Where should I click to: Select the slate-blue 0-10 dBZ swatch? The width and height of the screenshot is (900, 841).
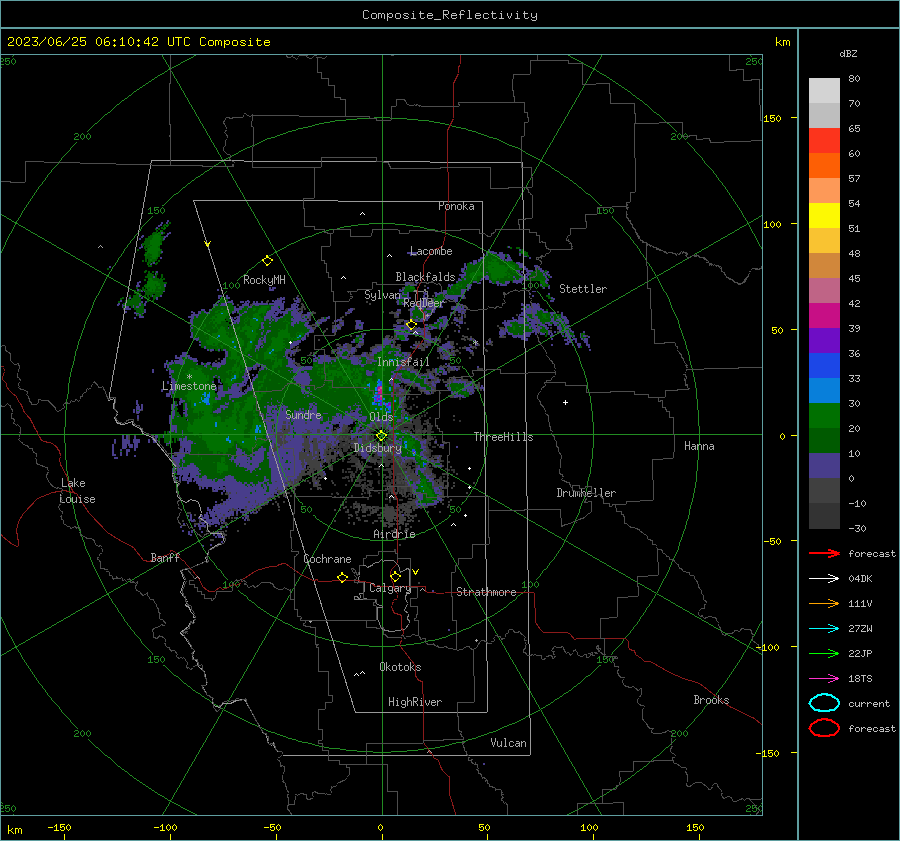point(824,466)
